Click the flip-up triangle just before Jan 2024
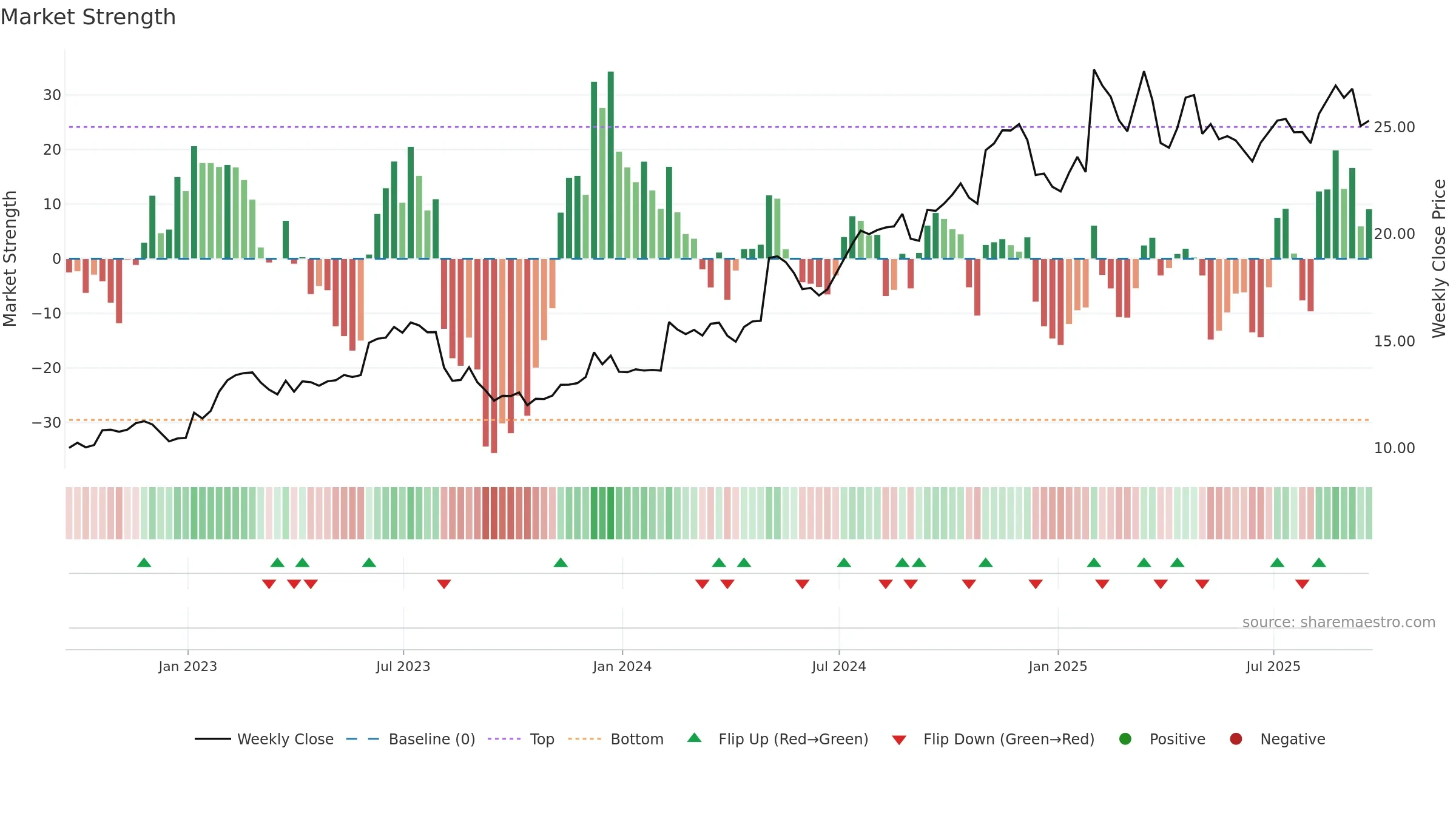1456x819 pixels. 561,562
